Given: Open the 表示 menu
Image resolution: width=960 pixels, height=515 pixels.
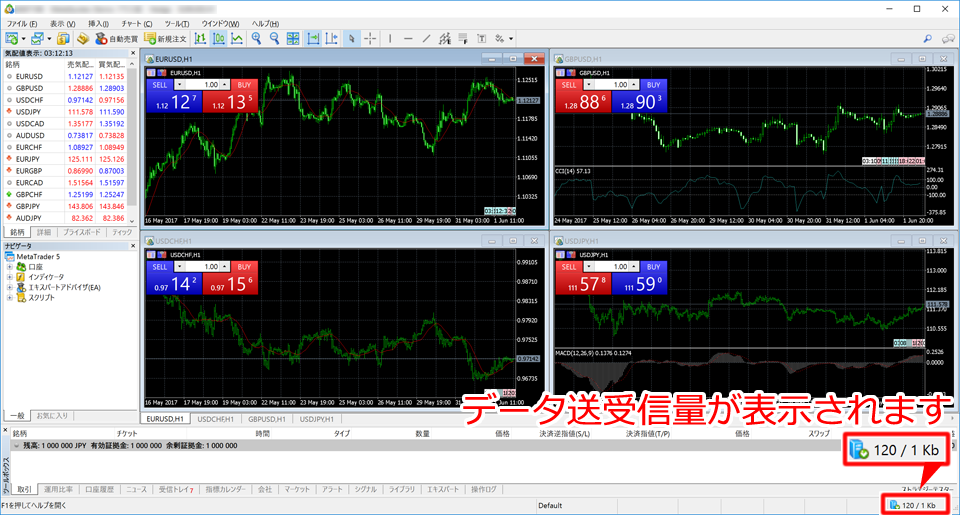Looking at the screenshot, I should [62, 23].
